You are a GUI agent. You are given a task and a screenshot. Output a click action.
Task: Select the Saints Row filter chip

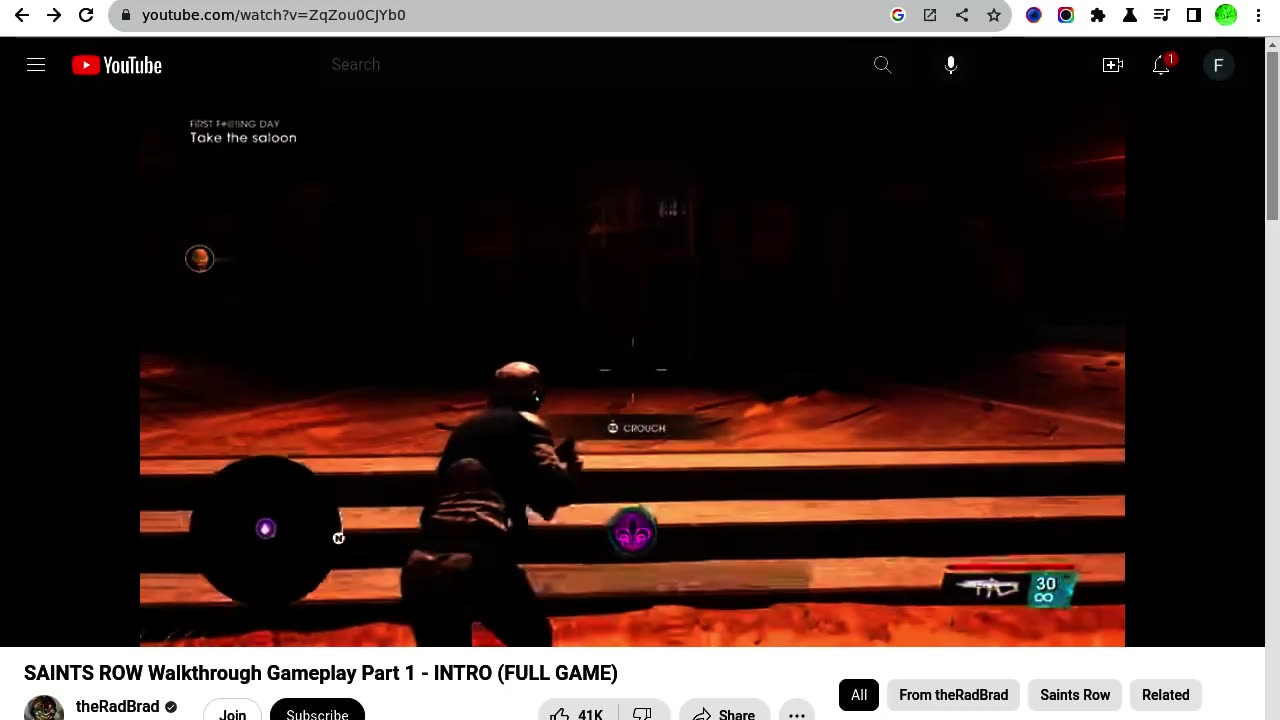pos(1075,695)
